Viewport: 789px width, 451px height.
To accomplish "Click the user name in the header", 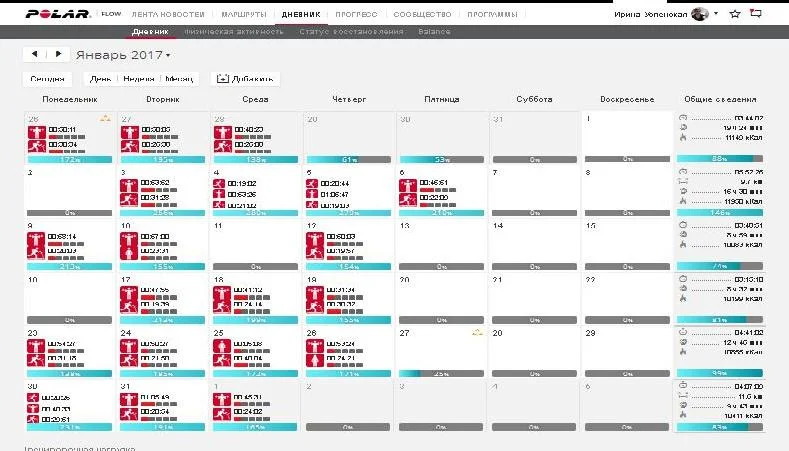I will tap(650, 14).
